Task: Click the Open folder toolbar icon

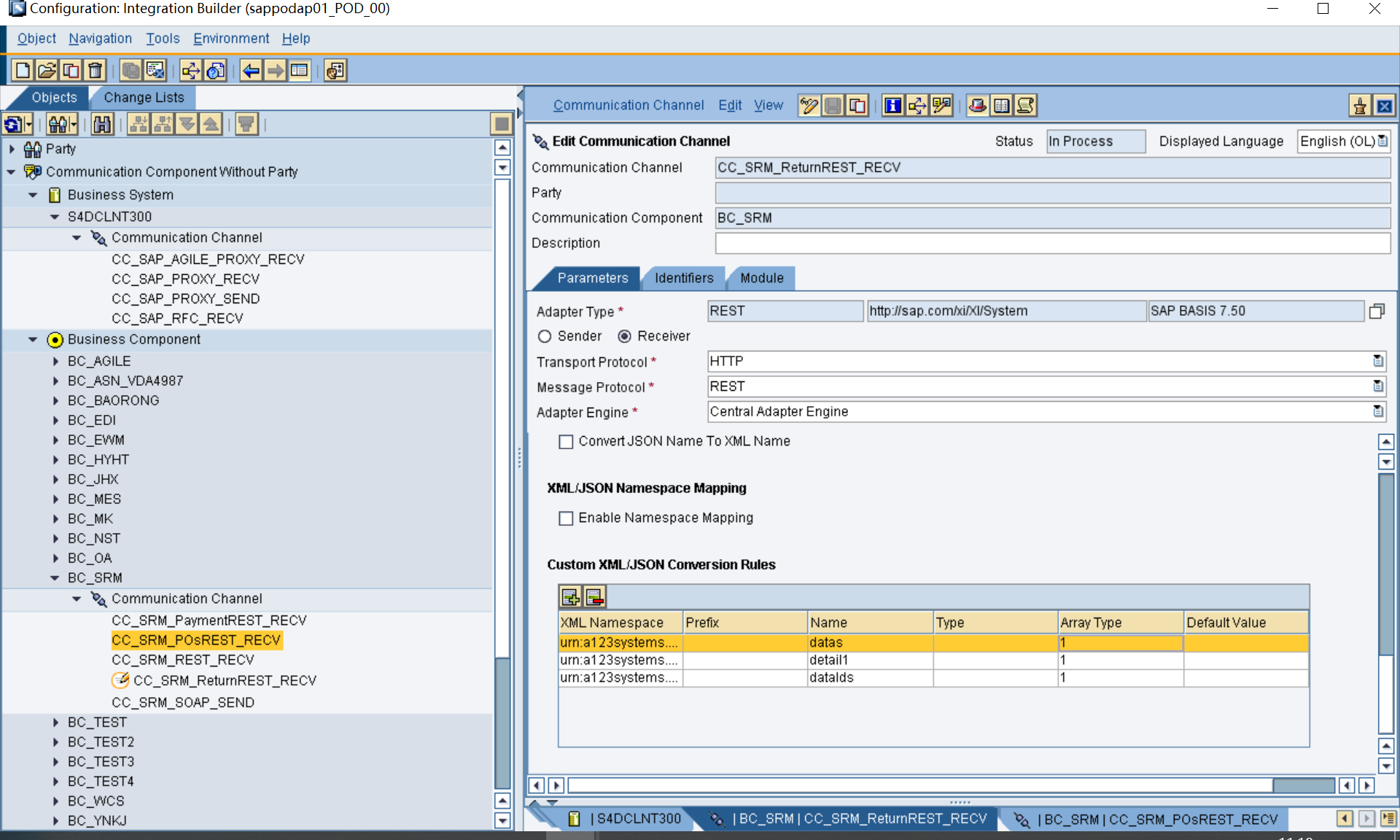Action: coord(47,70)
